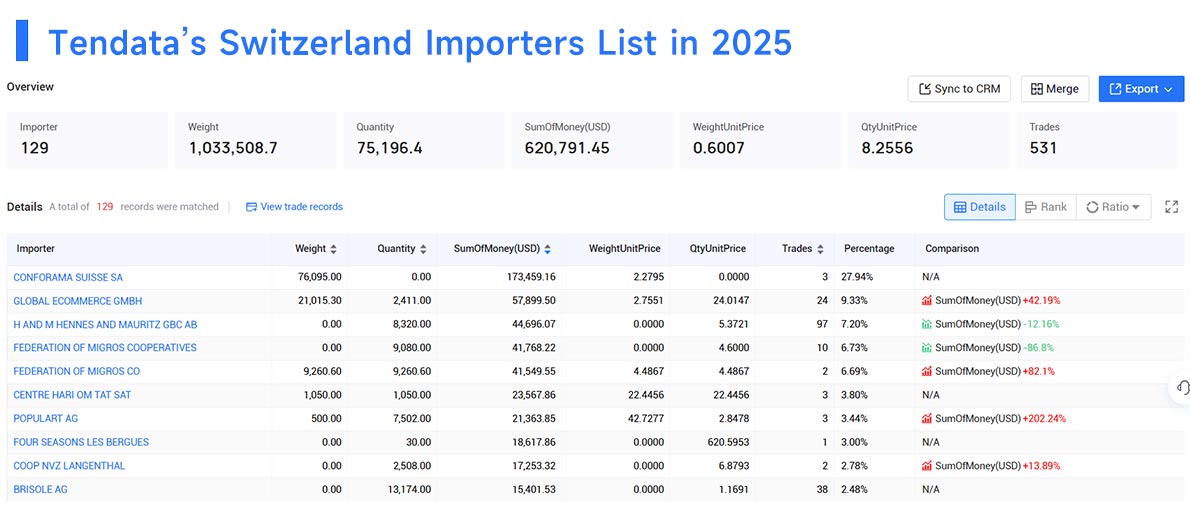Click the QtyUnitPrice column header

pyautogui.click(x=717, y=249)
